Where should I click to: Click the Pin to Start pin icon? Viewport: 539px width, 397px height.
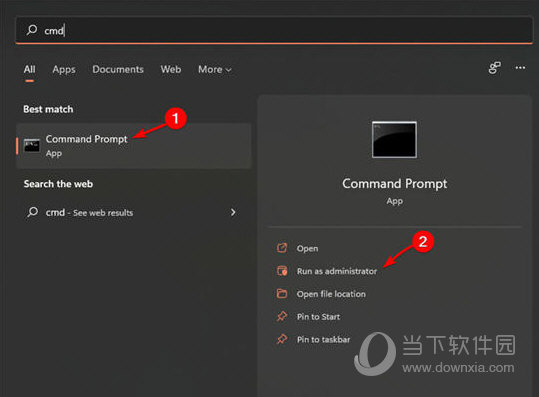(x=282, y=316)
